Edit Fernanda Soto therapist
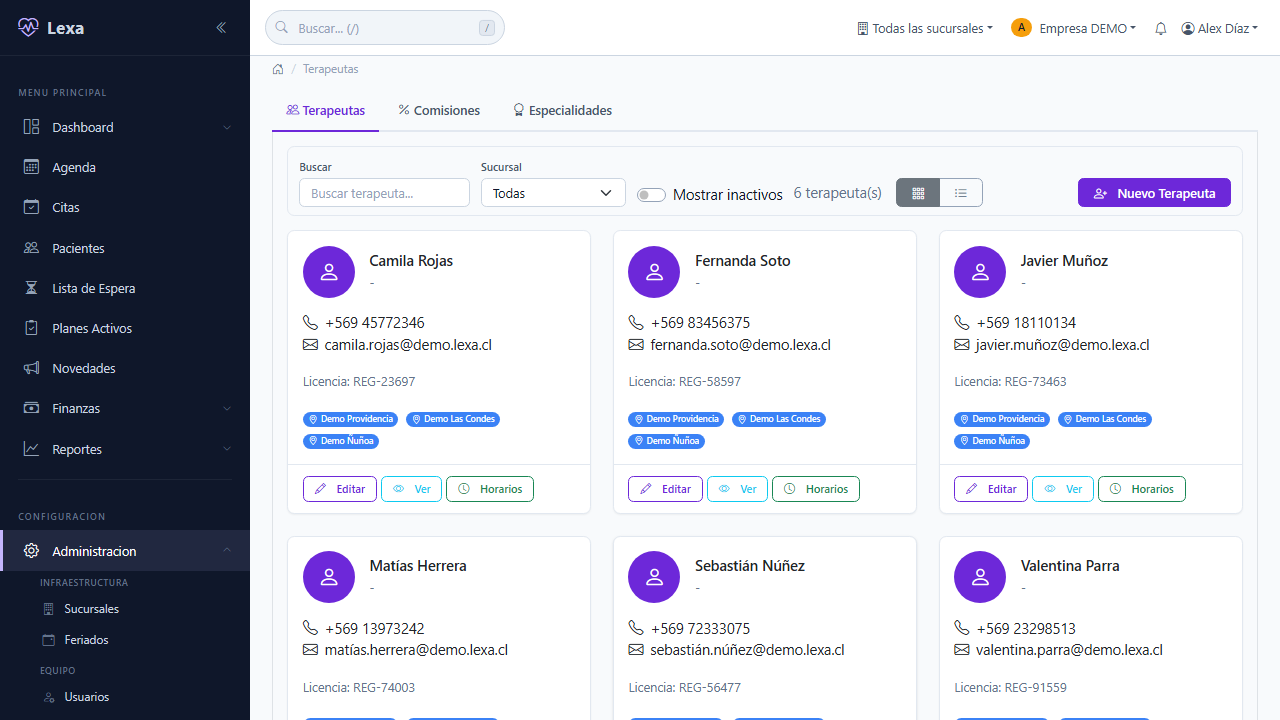Screen dimensions: 1280x720 point(666,489)
